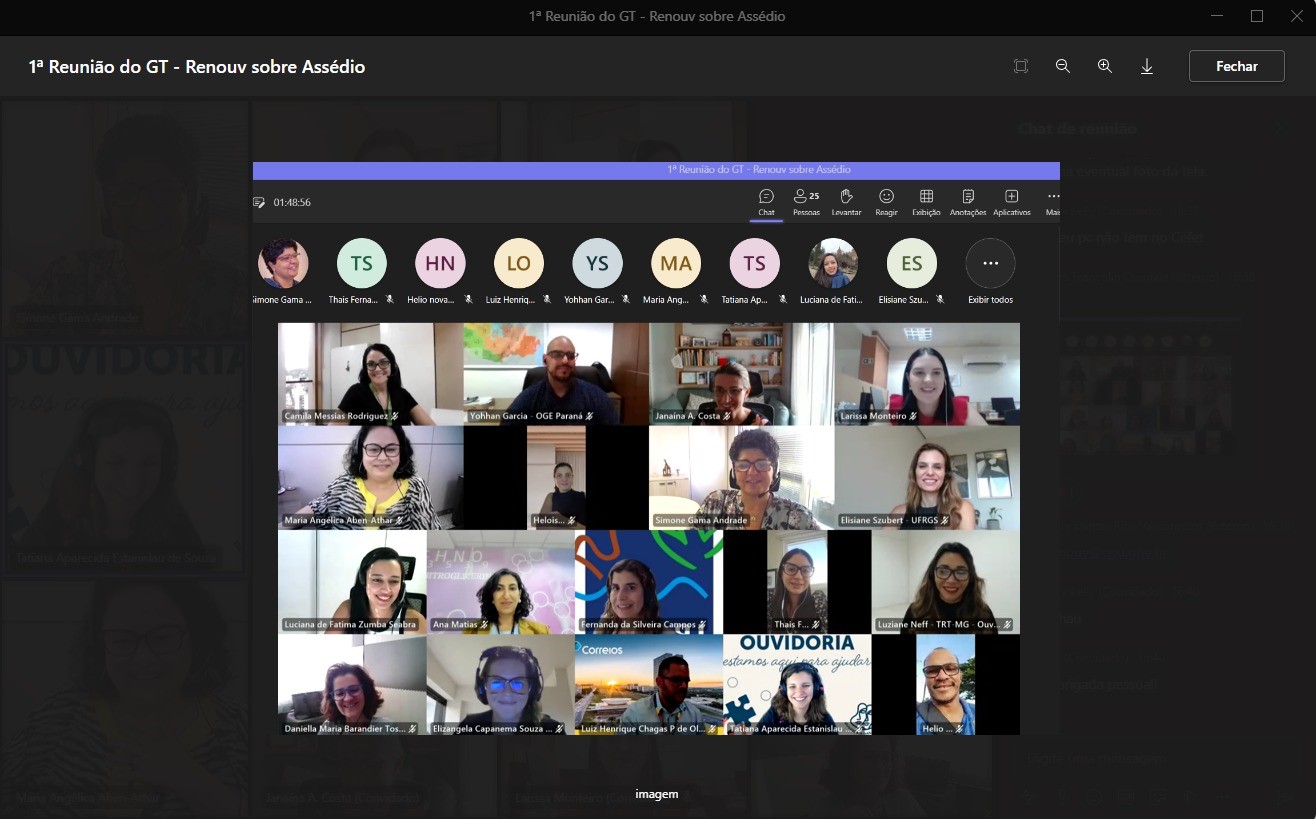Zoom in on the image
The width and height of the screenshot is (1316, 819).
point(1105,66)
